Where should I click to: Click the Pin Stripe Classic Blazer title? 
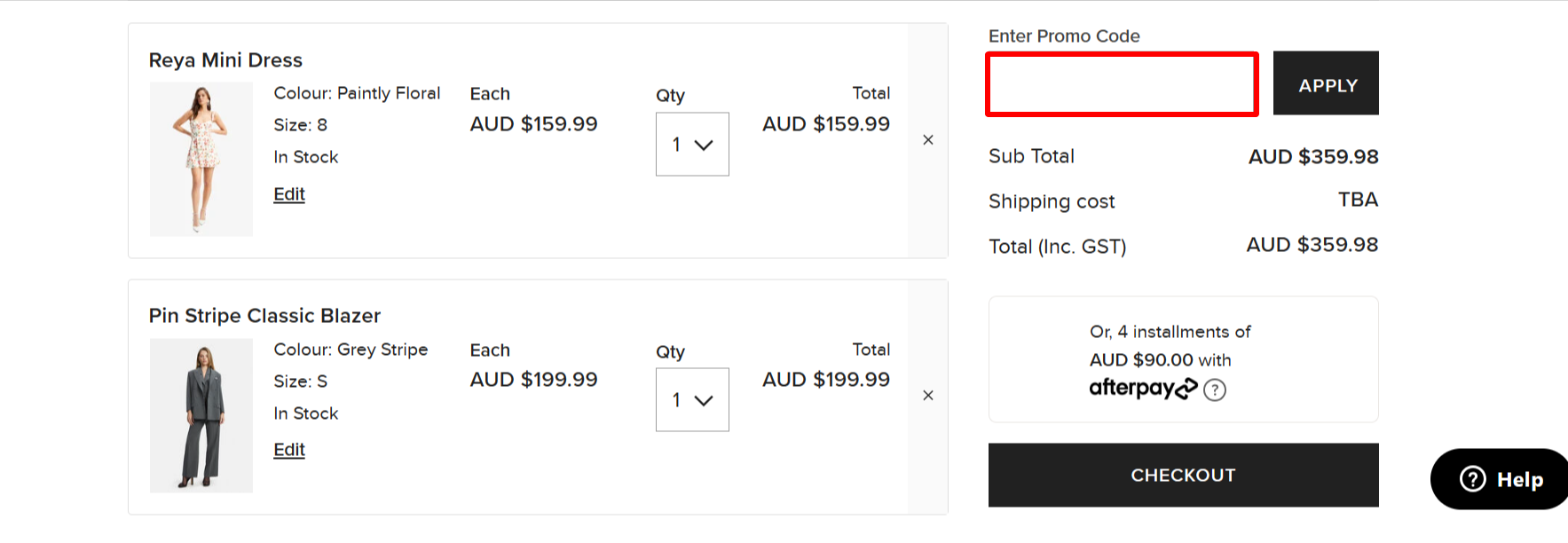264,315
